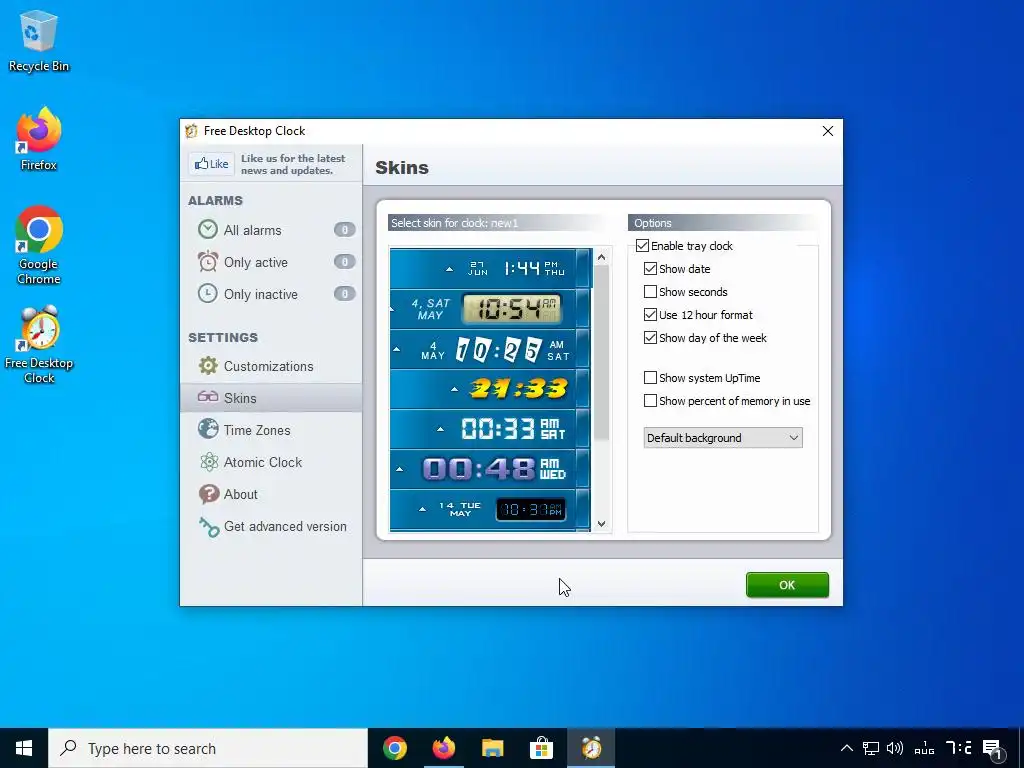Click the All alarms count badge
1024x768 pixels.
(x=345, y=230)
